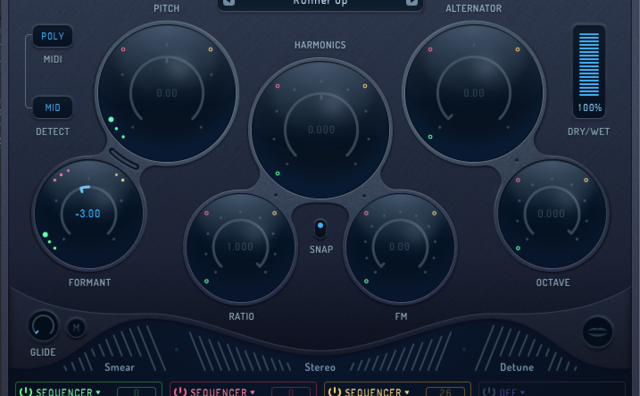Click the yellow modulation dot on Pitch knob
Viewport: 640px width, 396px height.
click(x=211, y=49)
